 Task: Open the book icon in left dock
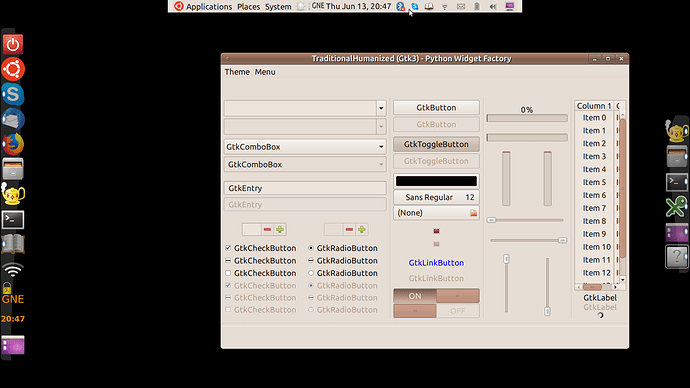pyautogui.click(x=13, y=244)
